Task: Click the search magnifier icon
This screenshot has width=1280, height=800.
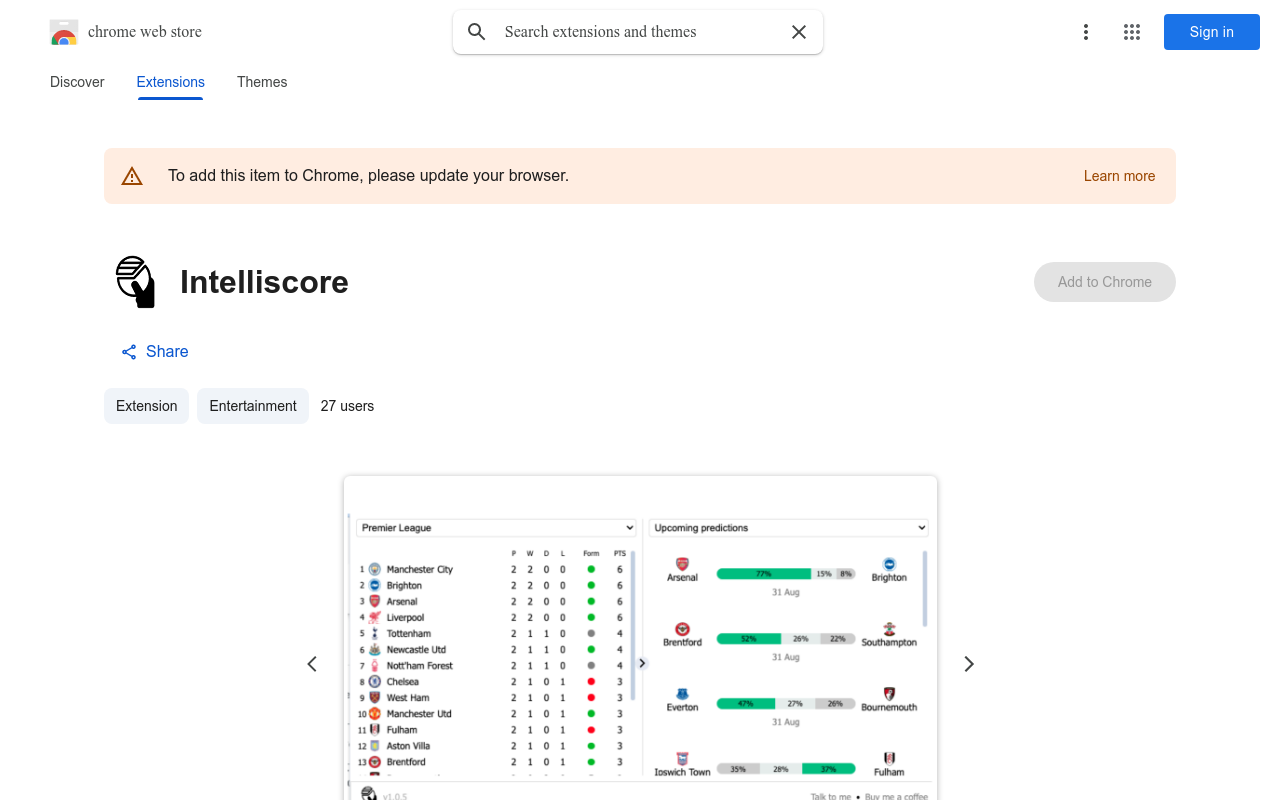Action: [x=477, y=32]
